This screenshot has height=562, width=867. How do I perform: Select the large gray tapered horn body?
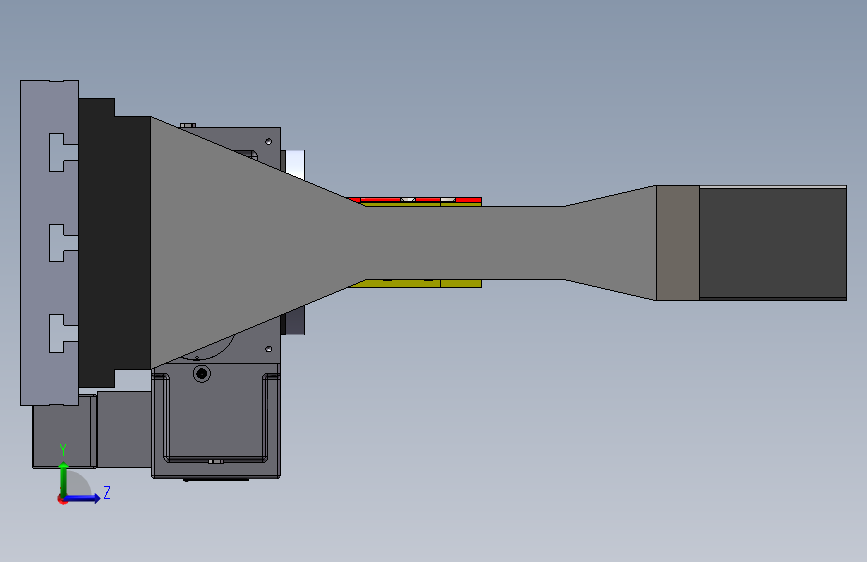pos(403,242)
